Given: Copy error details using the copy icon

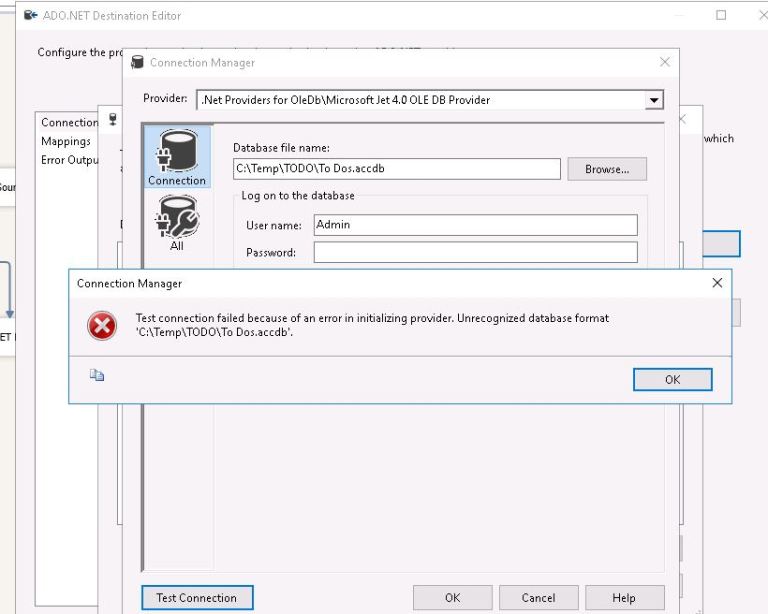Looking at the screenshot, I should click(96, 375).
